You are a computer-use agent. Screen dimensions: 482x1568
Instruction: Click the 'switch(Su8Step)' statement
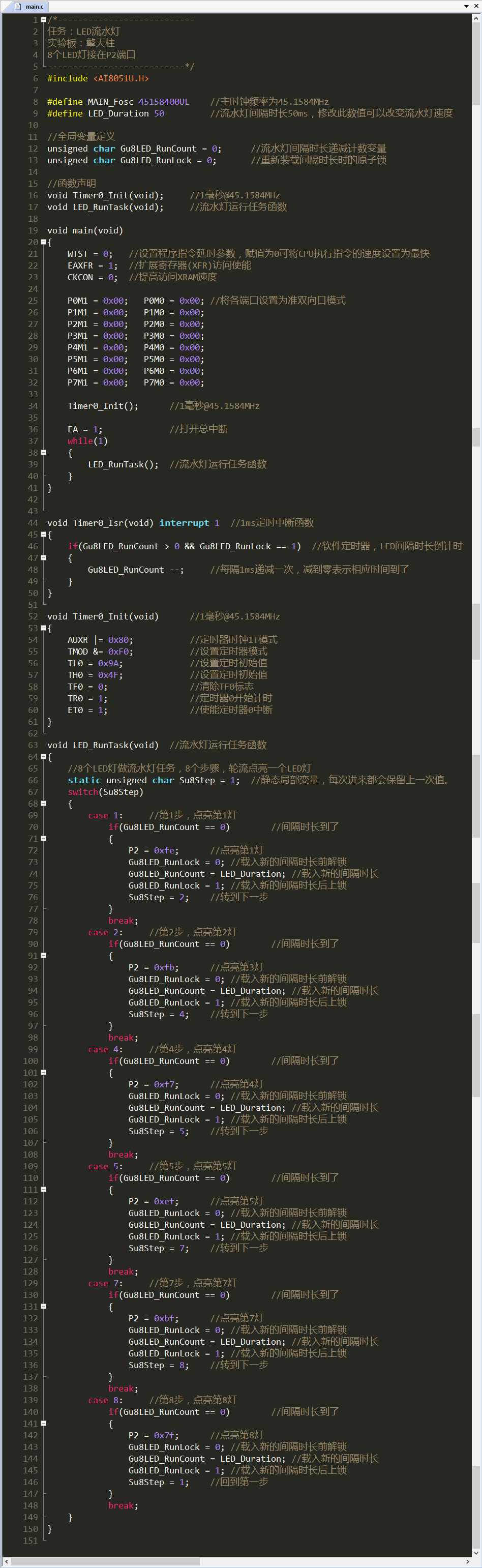click(x=105, y=792)
